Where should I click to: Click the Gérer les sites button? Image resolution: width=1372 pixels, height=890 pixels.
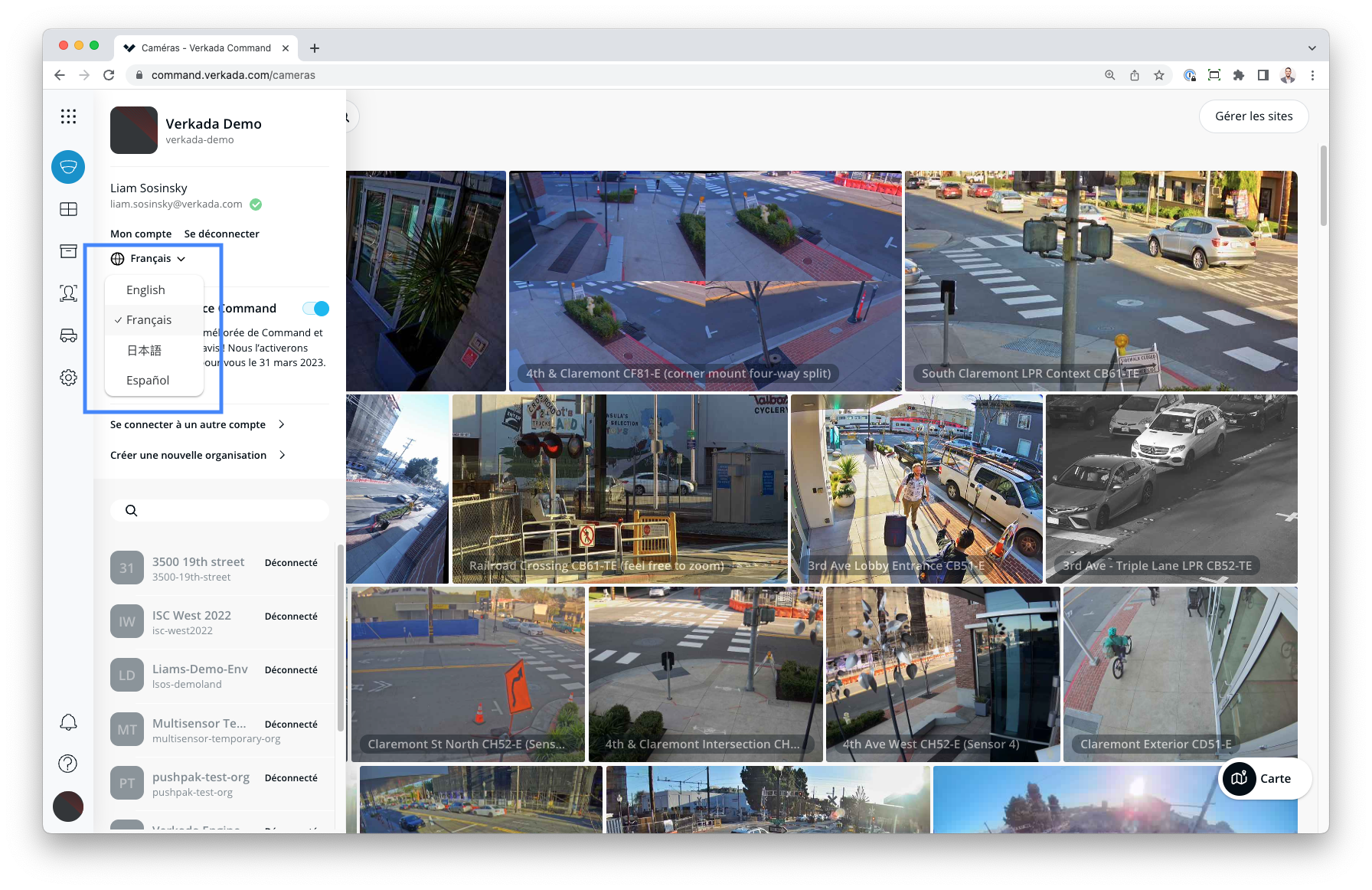click(x=1253, y=116)
